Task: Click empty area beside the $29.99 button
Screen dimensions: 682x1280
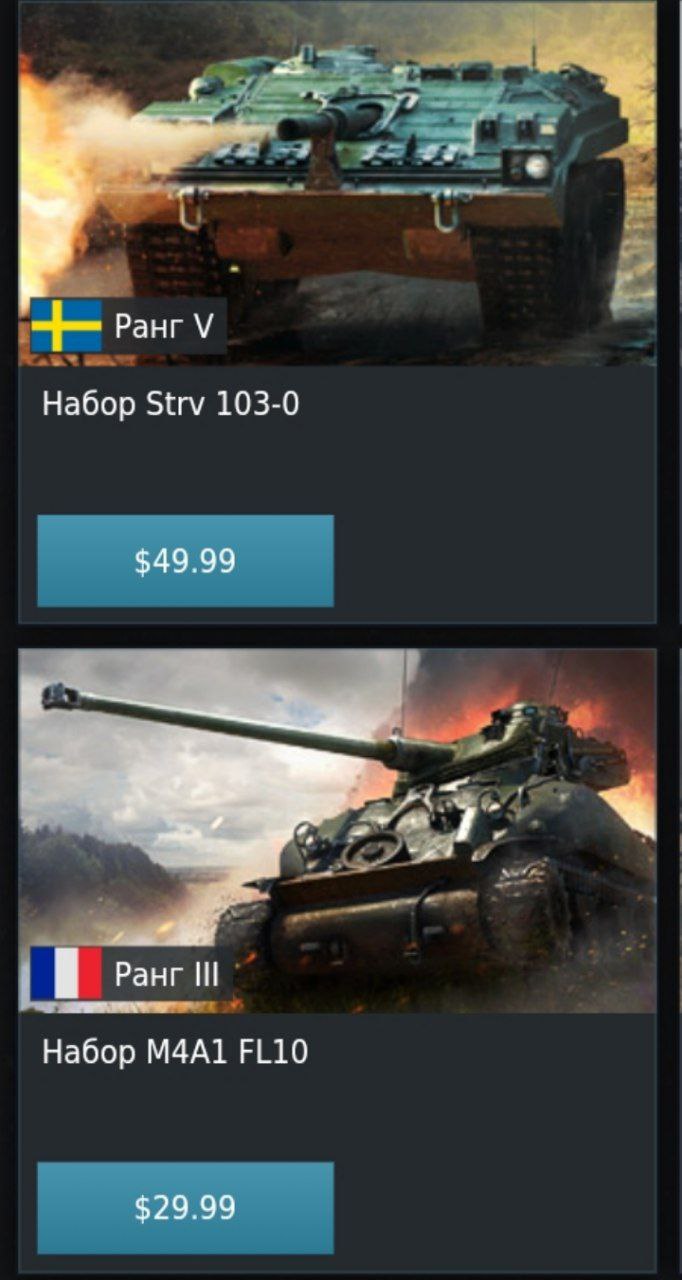Action: (x=495, y=1208)
